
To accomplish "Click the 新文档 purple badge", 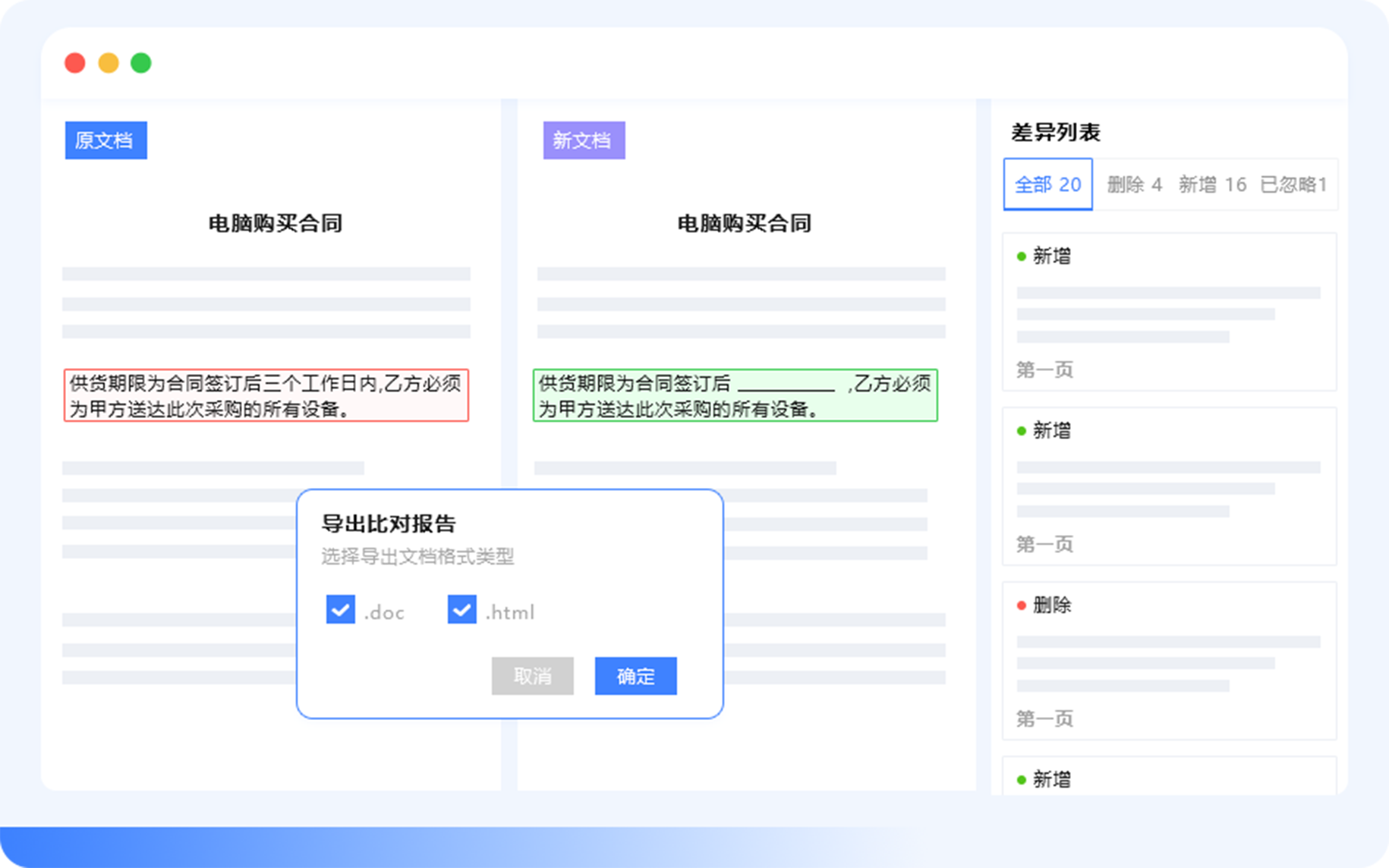I will (x=584, y=141).
